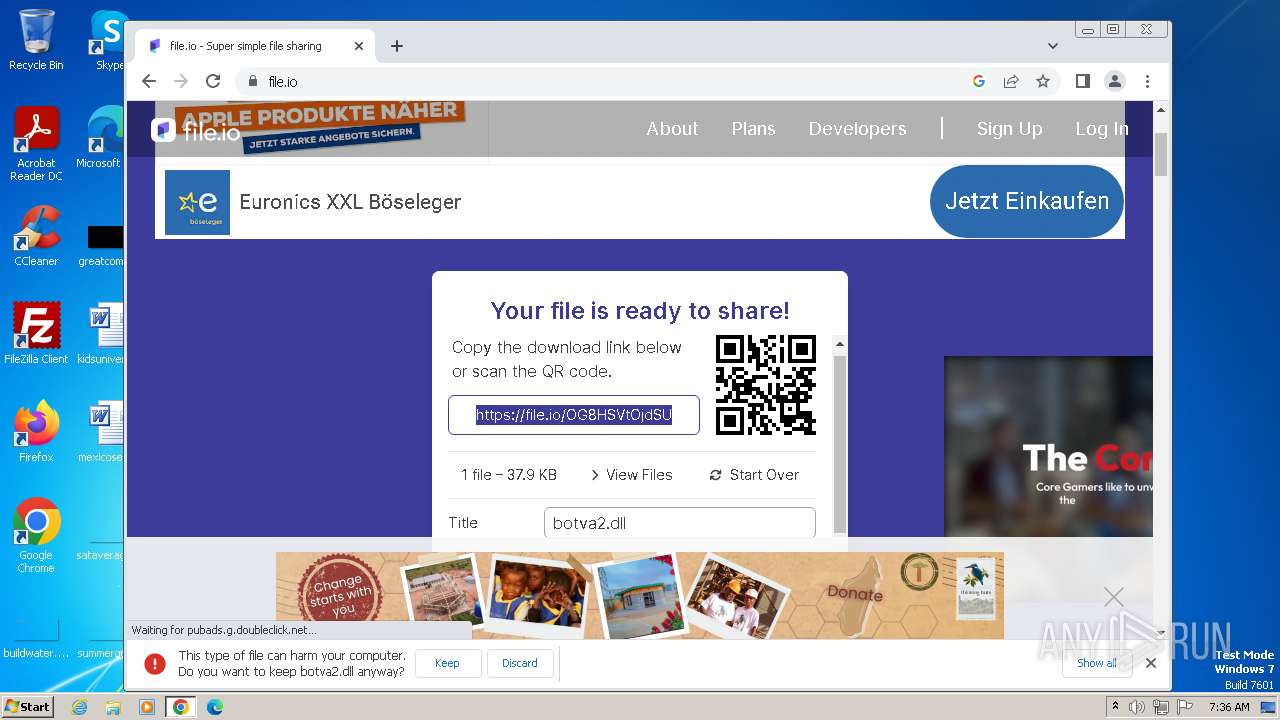Click the download warning icon
The image size is (1280, 720).
point(154,663)
